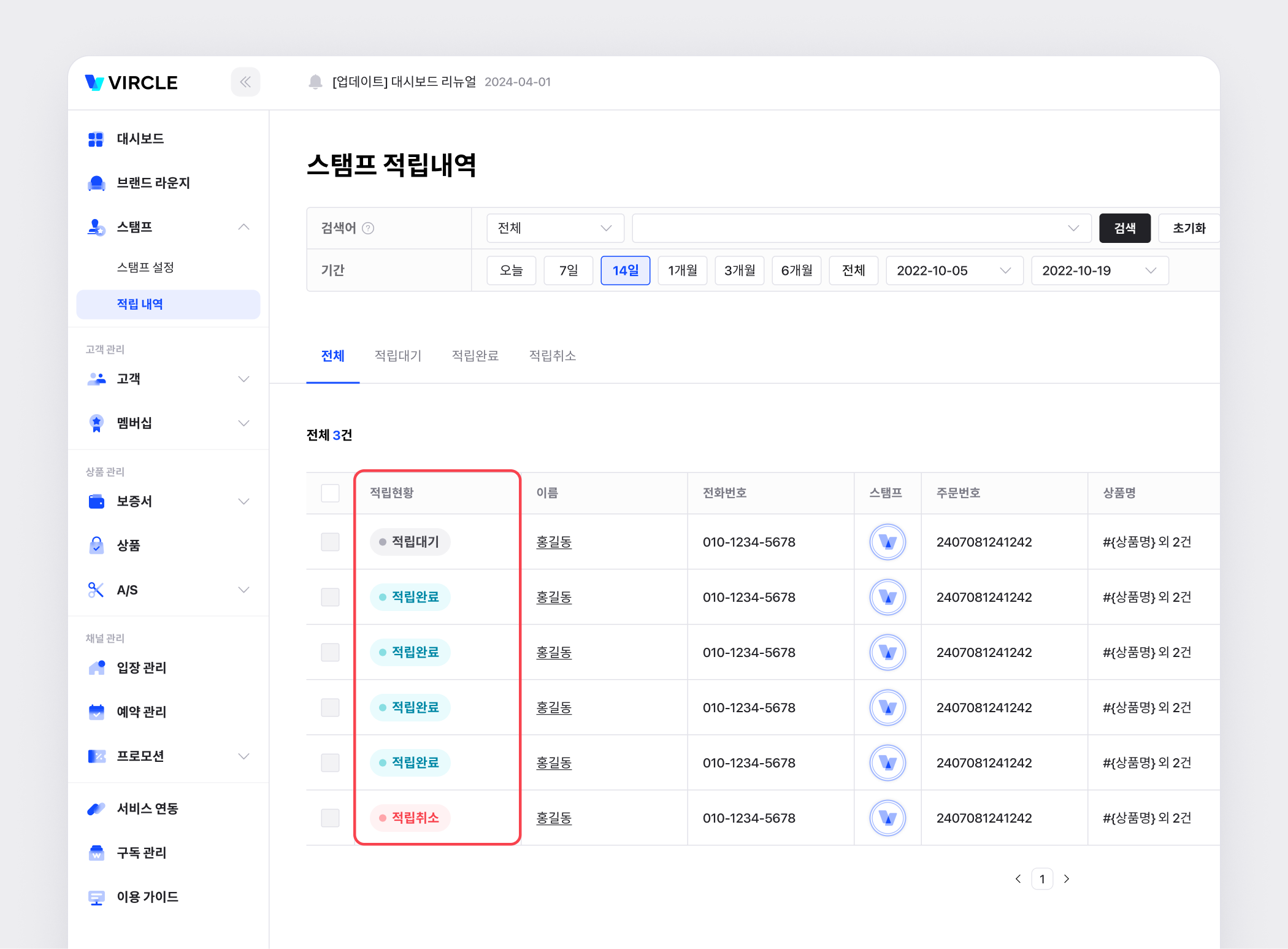Click the 예약 관리 calendar icon
This screenshot has width=1288, height=949.
[96, 712]
